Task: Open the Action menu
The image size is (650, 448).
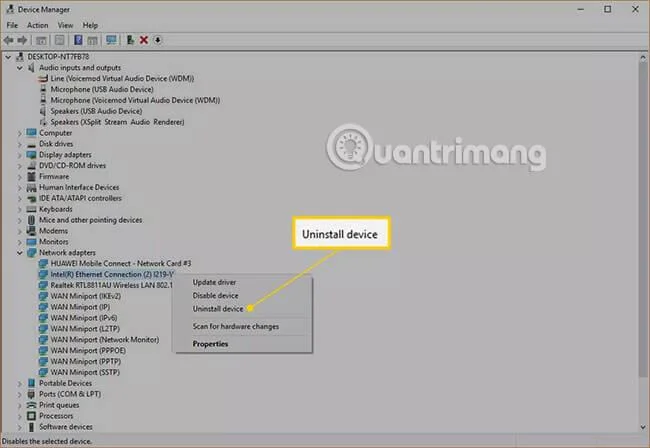Action: (37, 25)
